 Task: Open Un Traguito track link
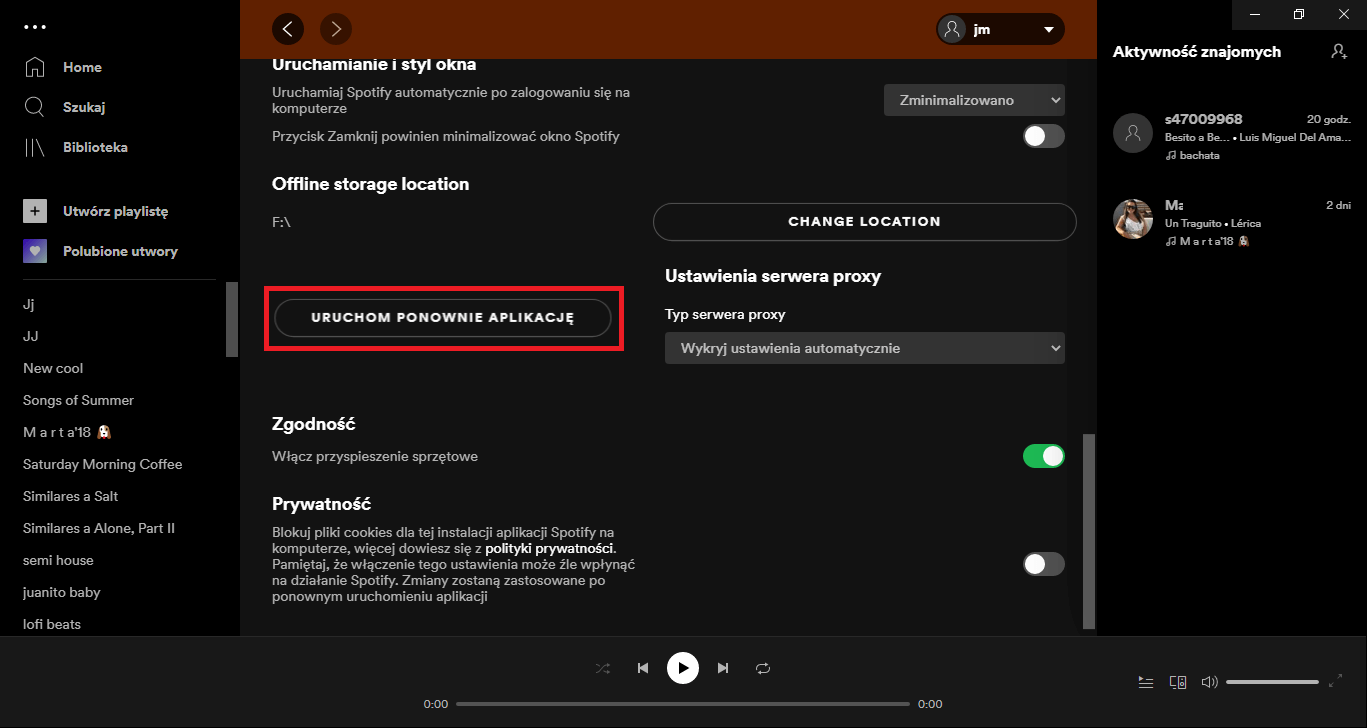(x=1193, y=223)
